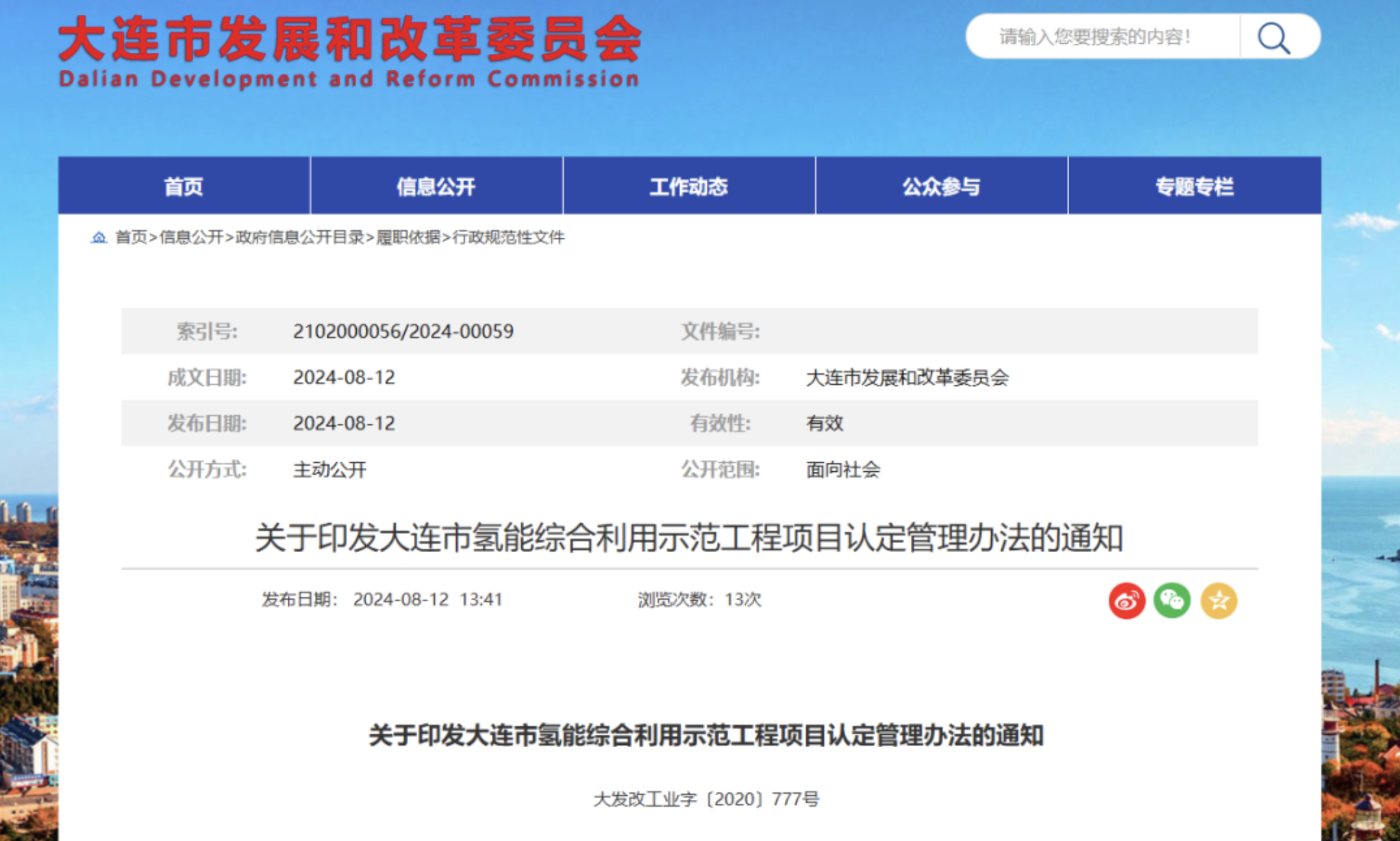Click the magnifier search icon
The width and height of the screenshot is (1400, 841).
click(x=1273, y=37)
